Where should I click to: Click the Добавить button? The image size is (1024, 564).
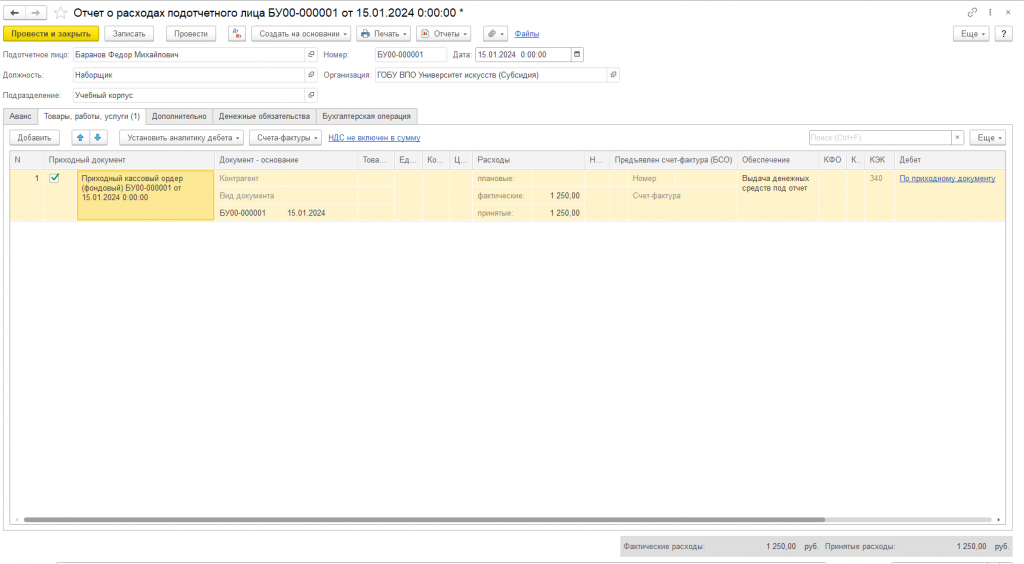point(35,138)
